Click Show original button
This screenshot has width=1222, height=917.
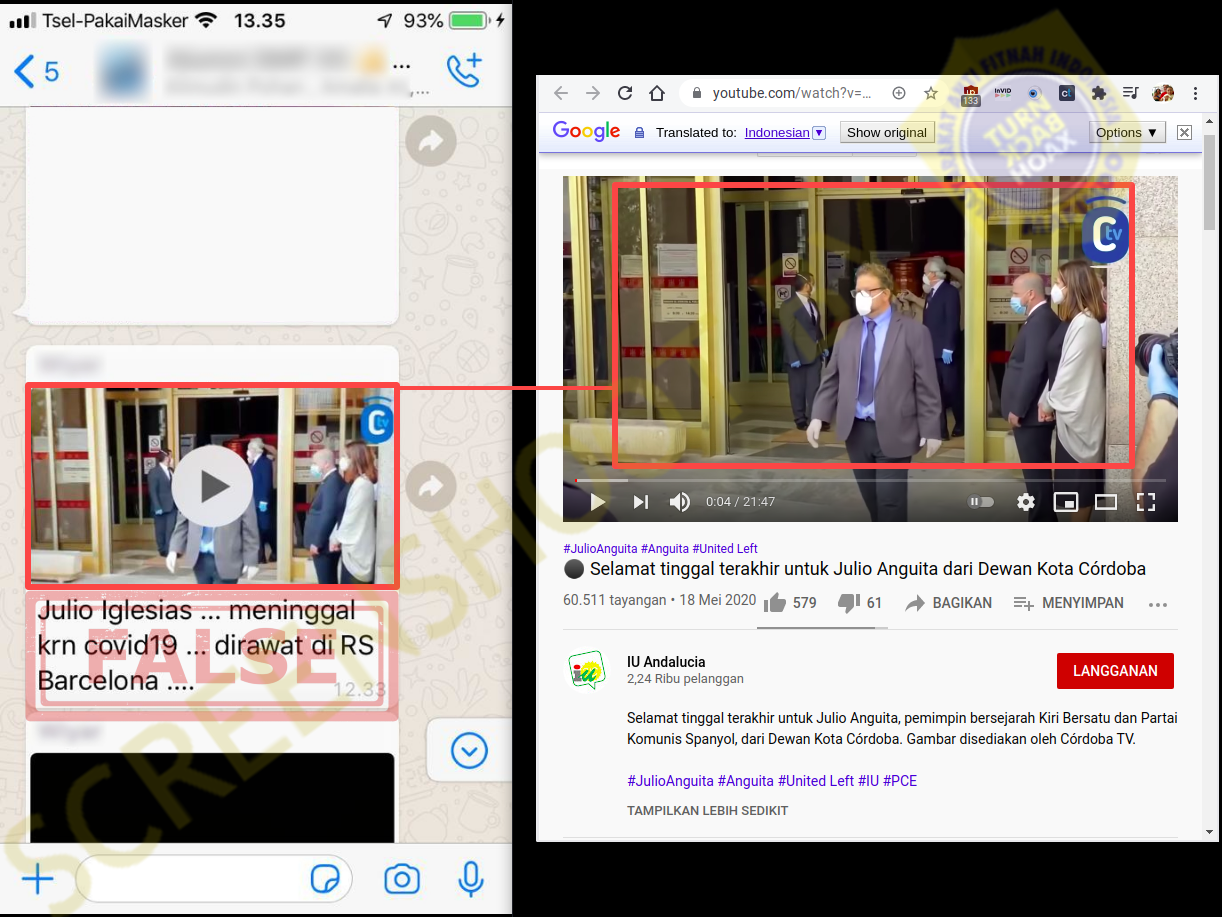pos(887,132)
